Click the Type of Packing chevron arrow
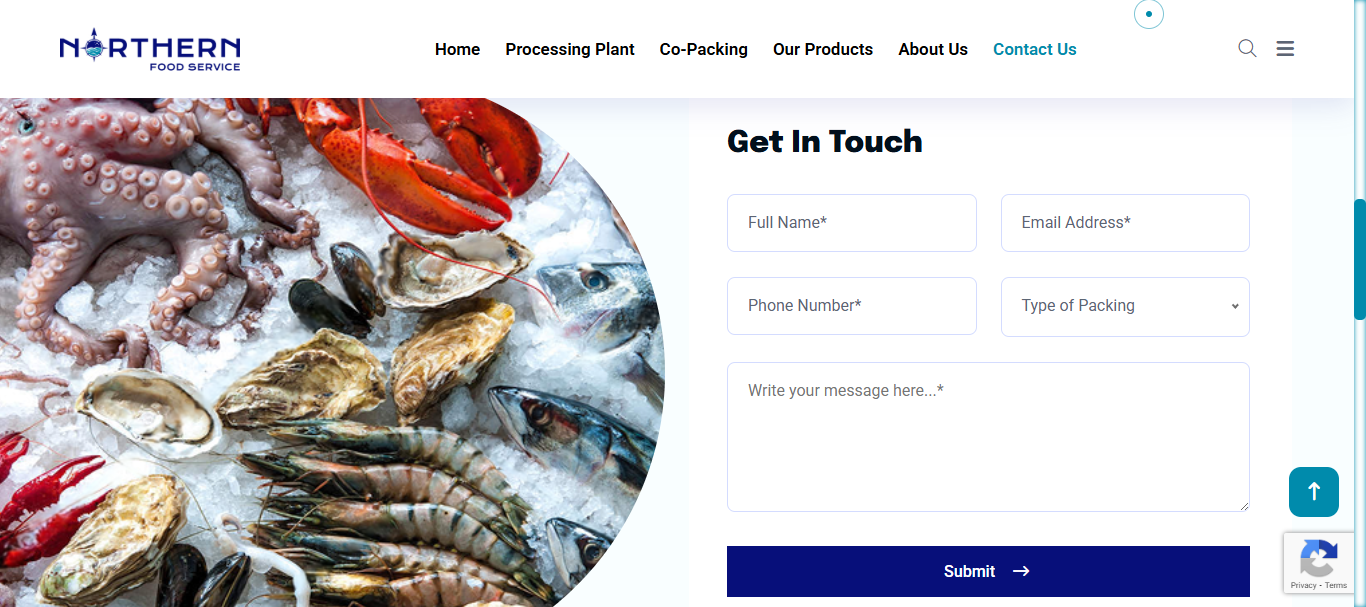 (1235, 306)
